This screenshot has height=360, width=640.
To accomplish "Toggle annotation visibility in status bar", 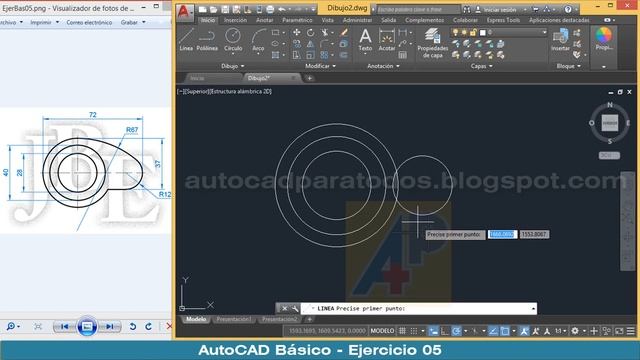I will [524, 331].
